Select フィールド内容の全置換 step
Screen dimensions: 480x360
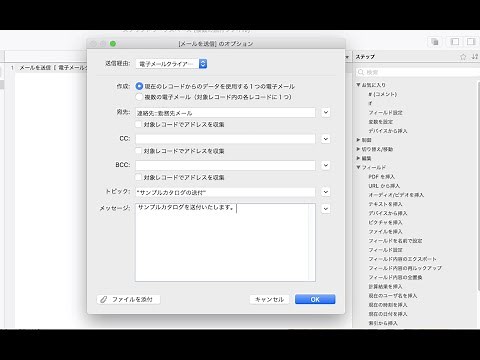395,277
